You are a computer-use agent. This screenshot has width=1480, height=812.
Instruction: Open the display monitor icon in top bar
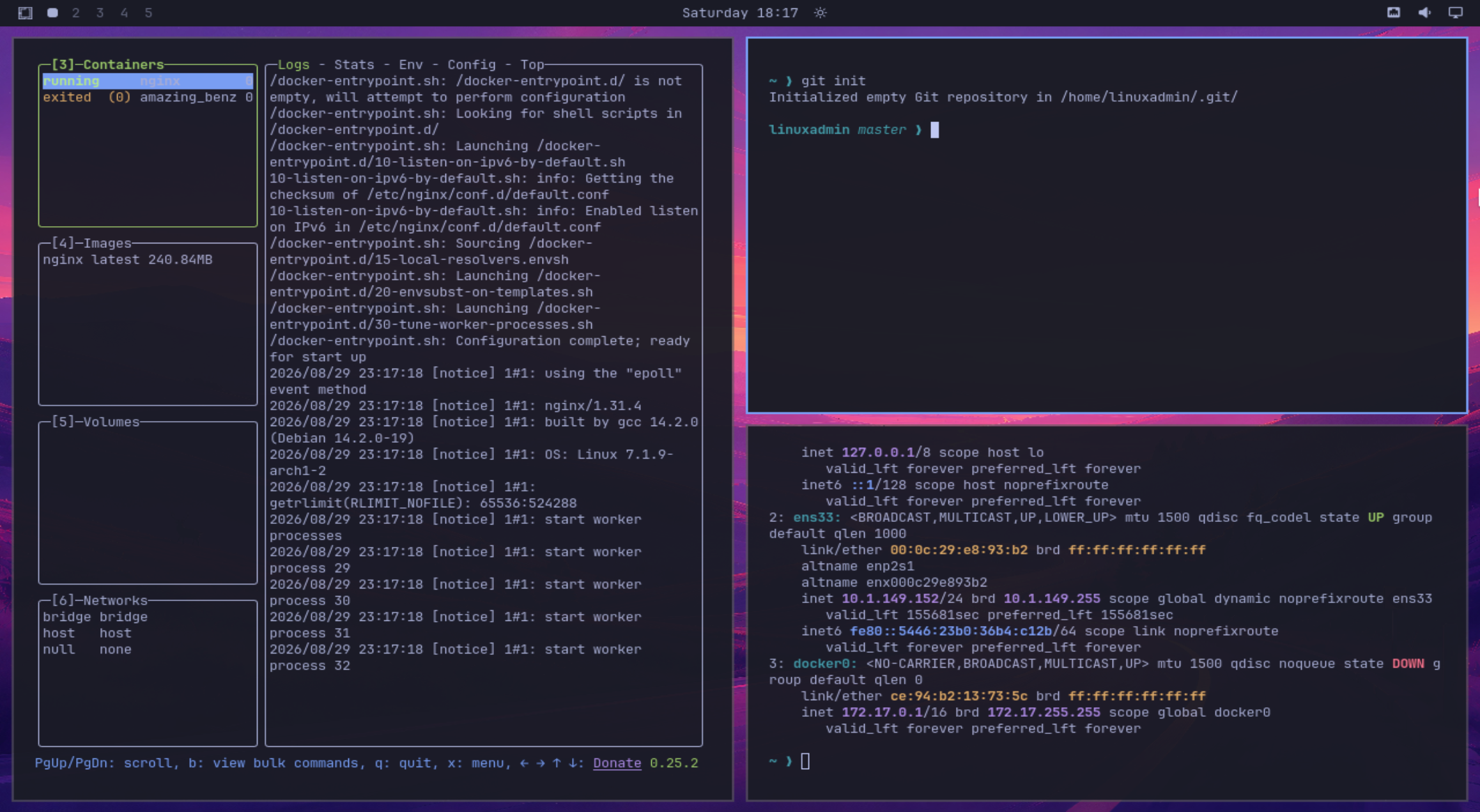pos(1456,13)
